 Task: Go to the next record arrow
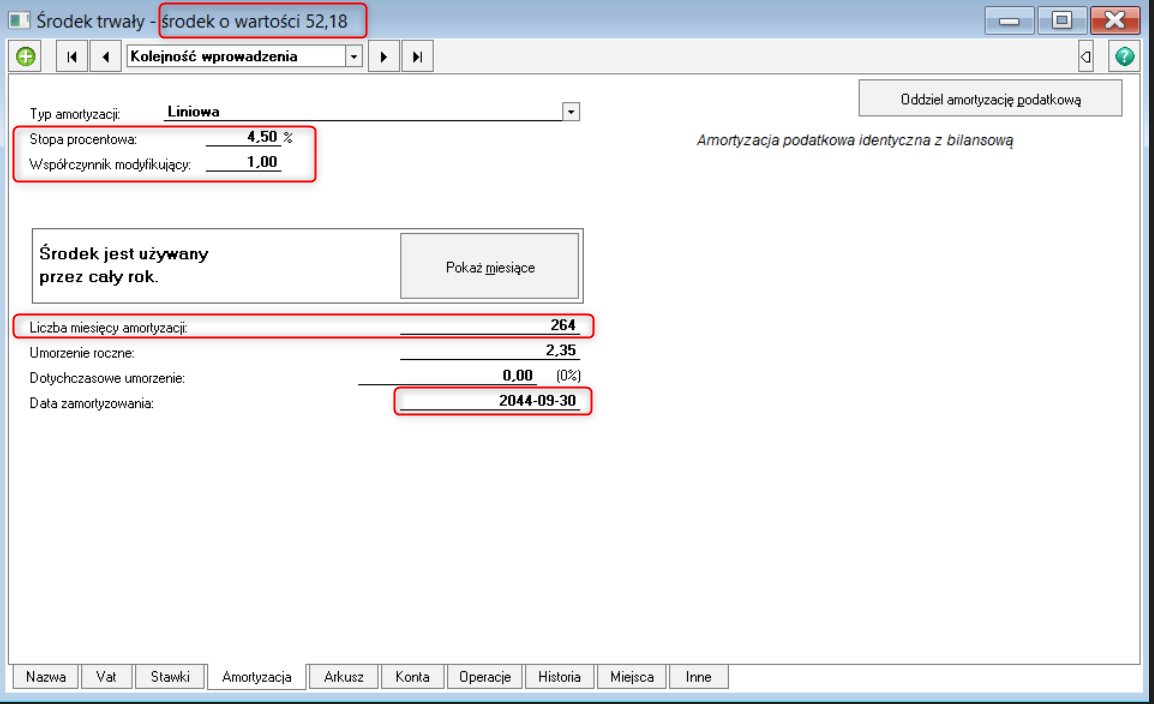pos(383,57)
